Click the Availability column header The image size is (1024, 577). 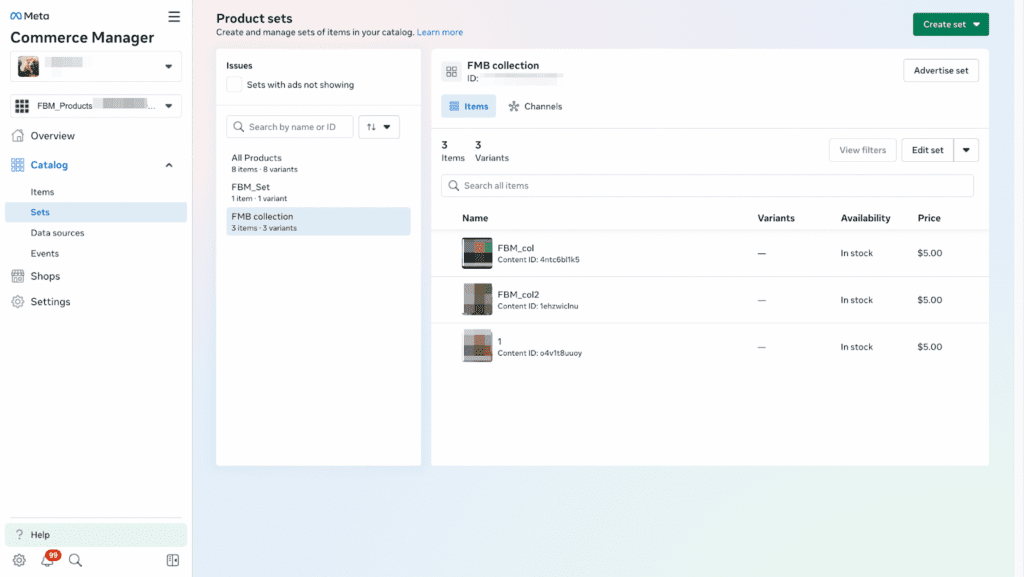[865, 218]
